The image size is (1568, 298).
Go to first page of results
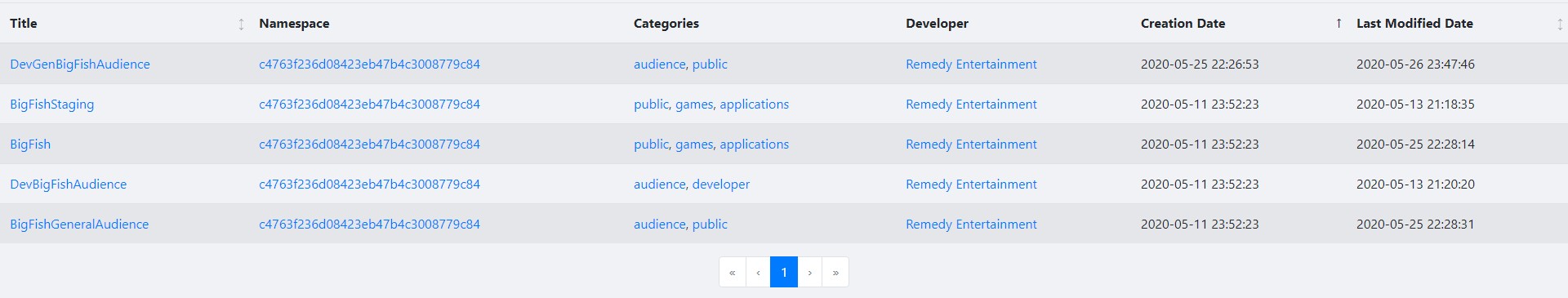tap(733, 272)
